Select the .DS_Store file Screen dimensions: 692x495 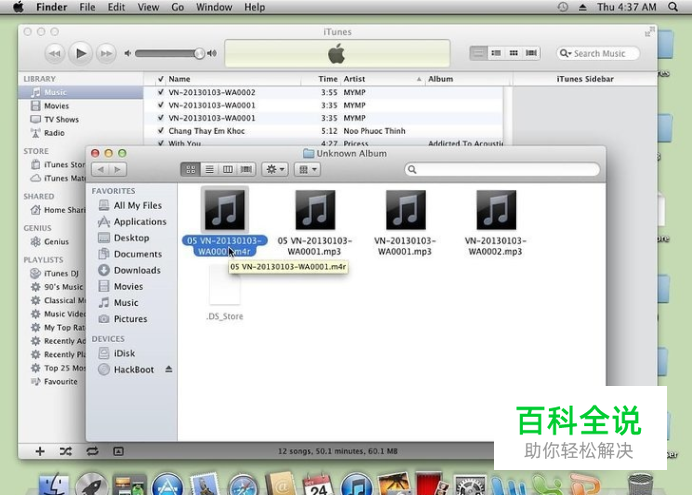point(225,292)
